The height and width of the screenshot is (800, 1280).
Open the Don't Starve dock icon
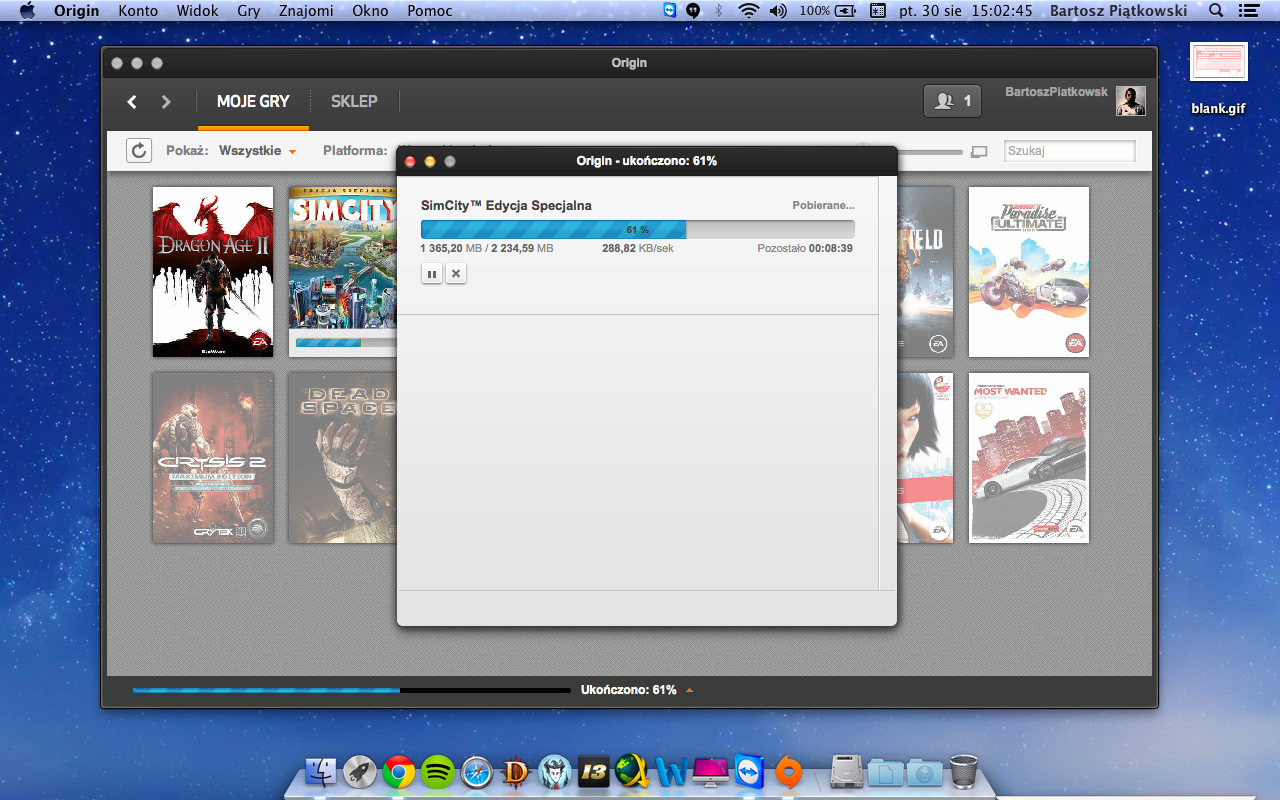(x=555, y=771)
